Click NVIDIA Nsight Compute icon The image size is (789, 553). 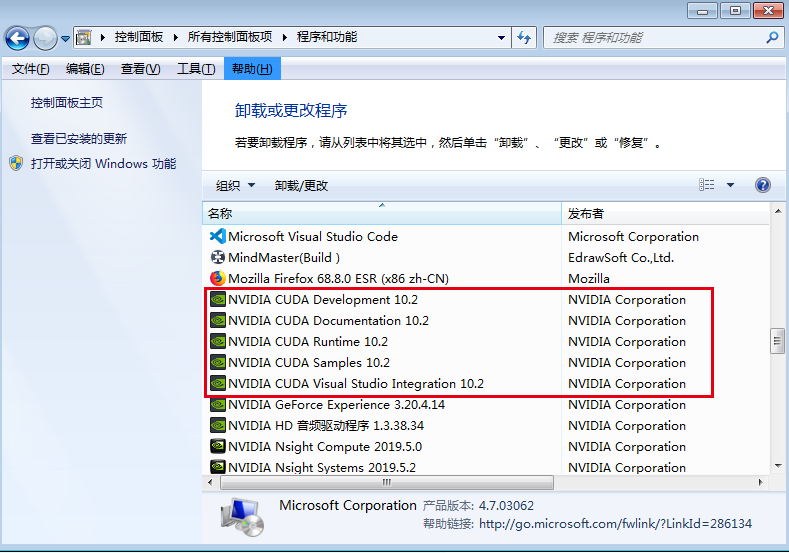(x=217, y=446)
